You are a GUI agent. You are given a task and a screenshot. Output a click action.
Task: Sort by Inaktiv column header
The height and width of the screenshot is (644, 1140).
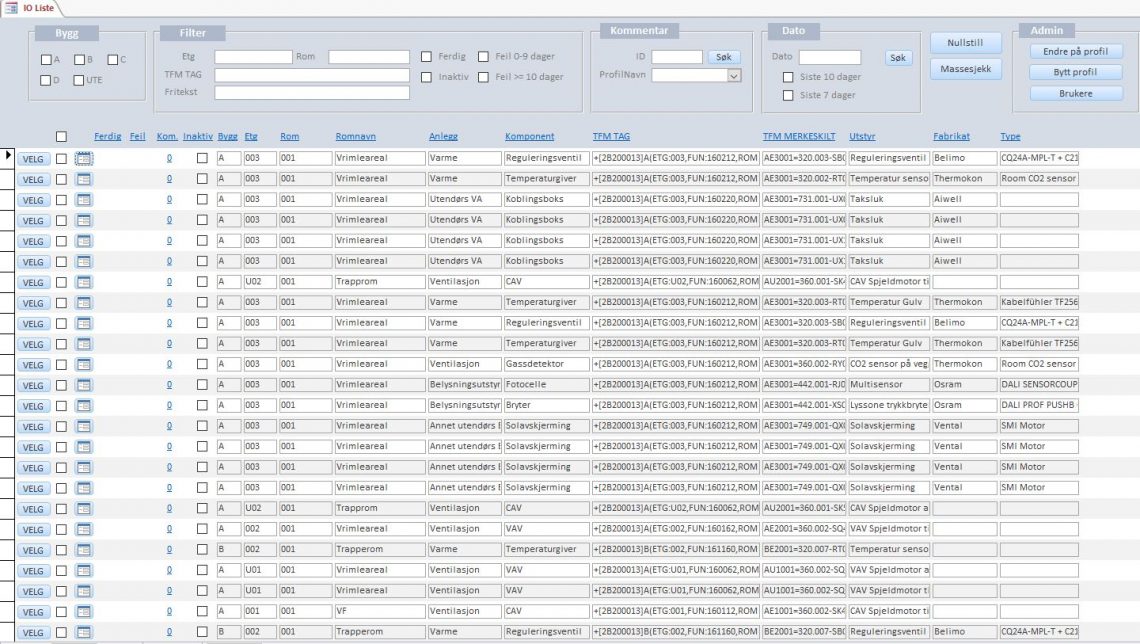[198, 137]
